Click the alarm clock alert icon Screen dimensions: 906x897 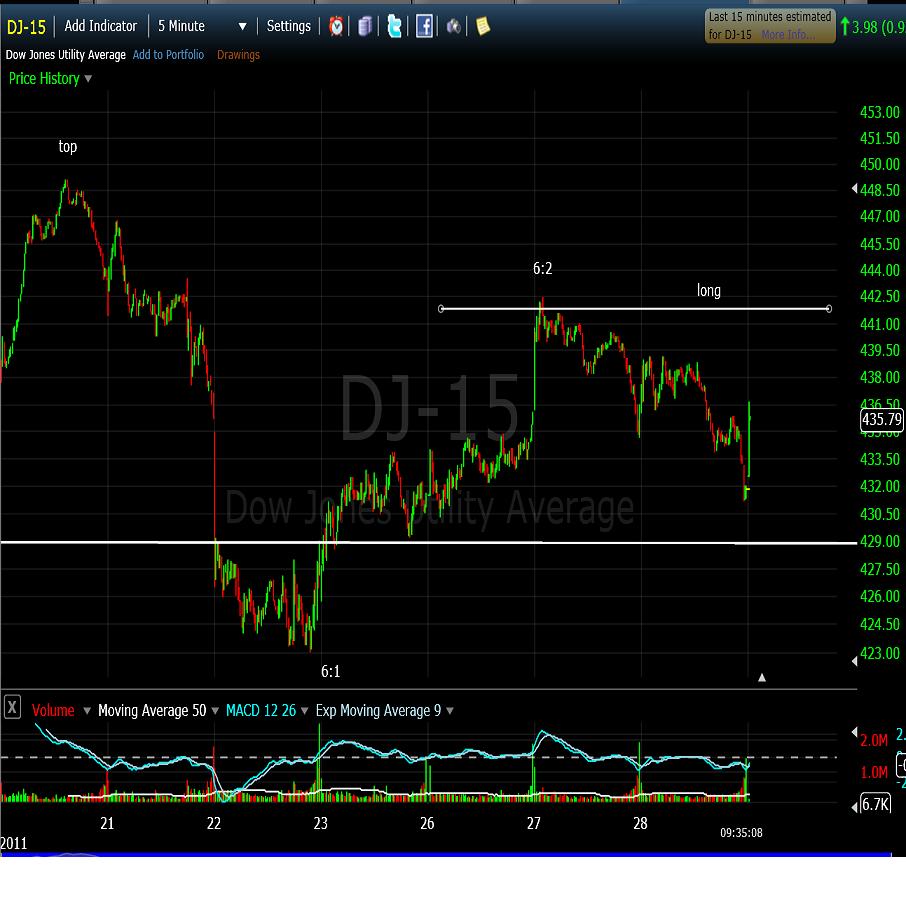(x=336, y=26)
